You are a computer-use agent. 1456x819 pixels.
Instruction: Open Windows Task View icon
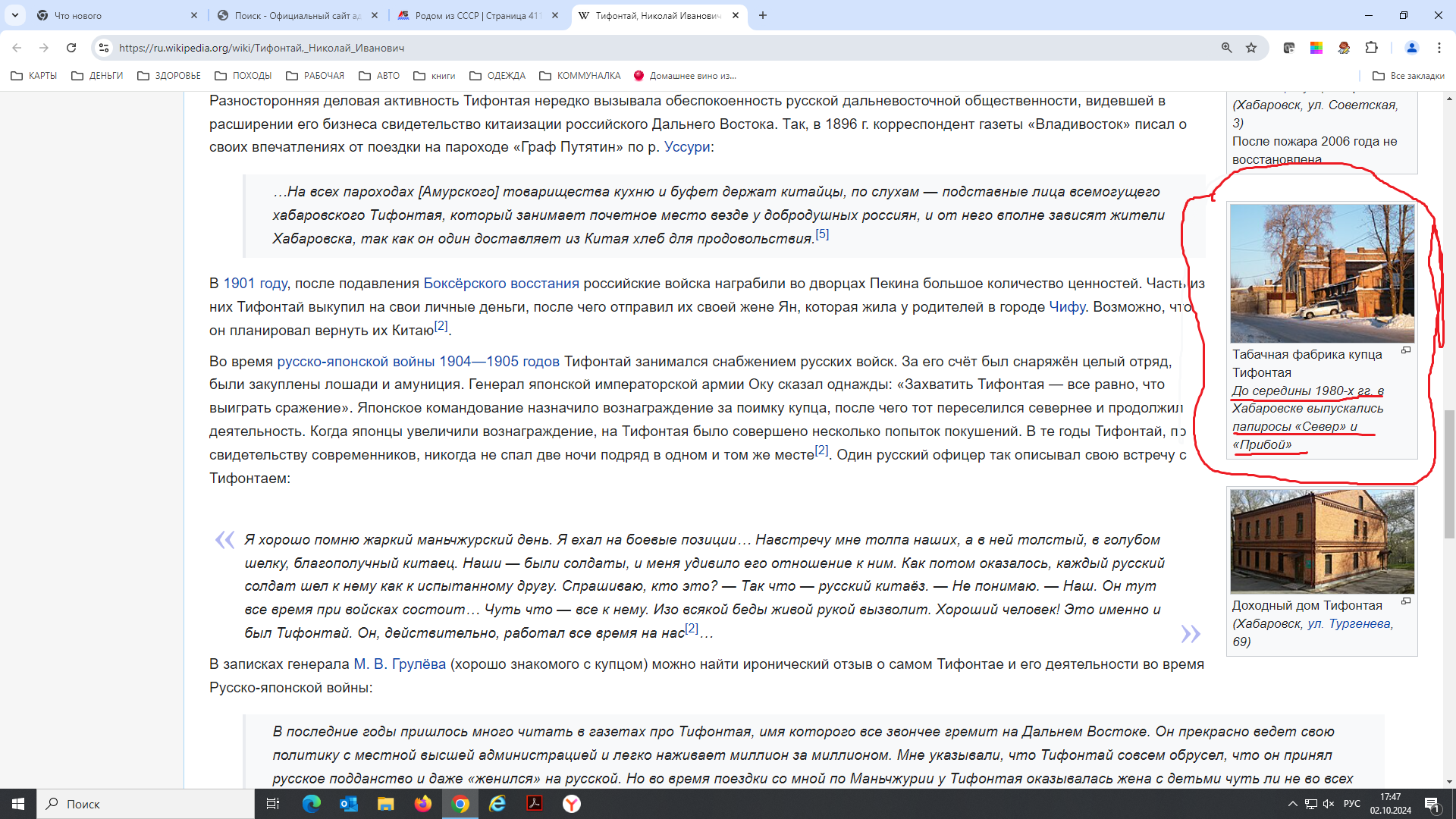click(273, 804)
